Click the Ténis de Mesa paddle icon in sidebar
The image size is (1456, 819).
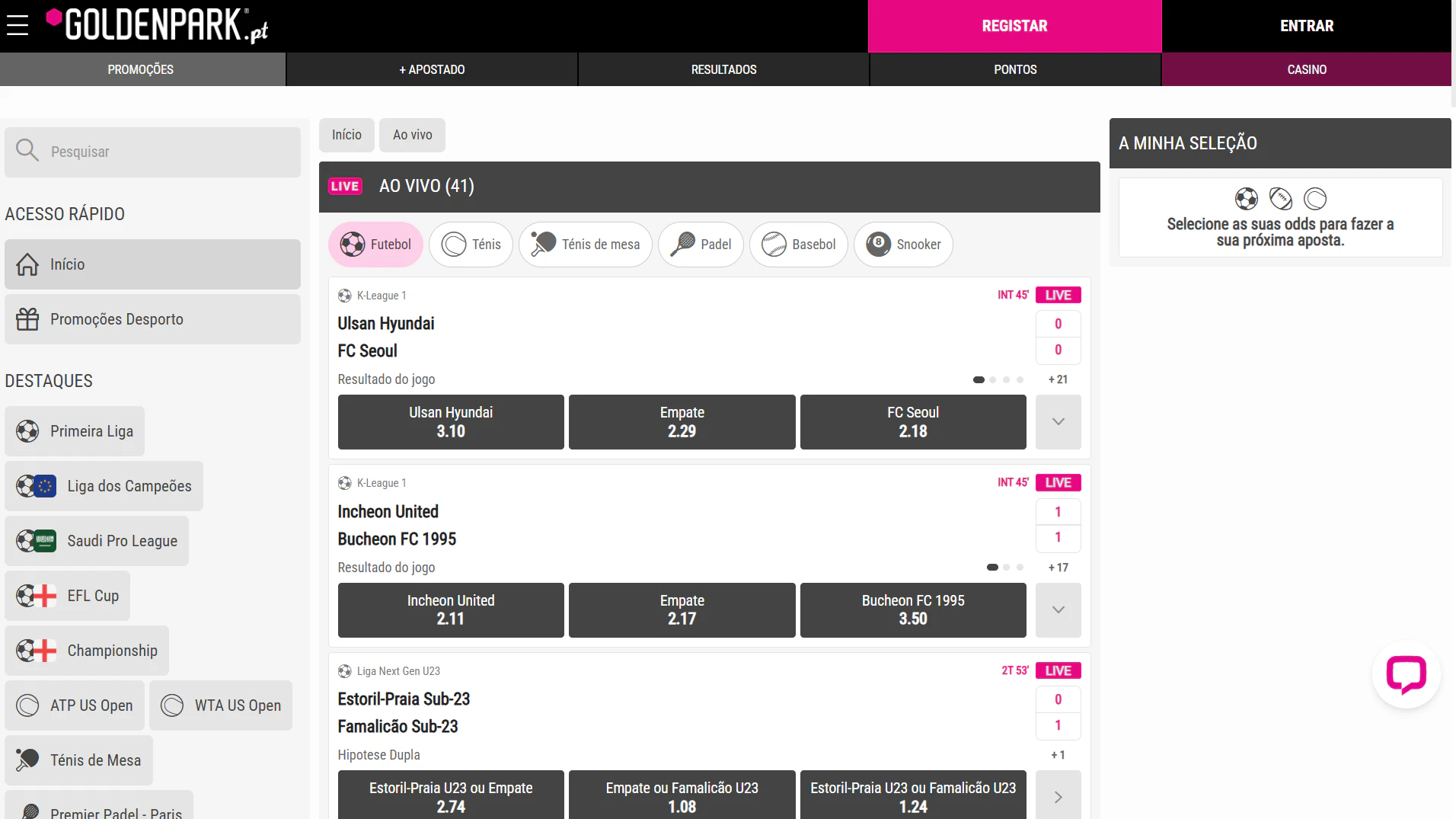point(27,760)
